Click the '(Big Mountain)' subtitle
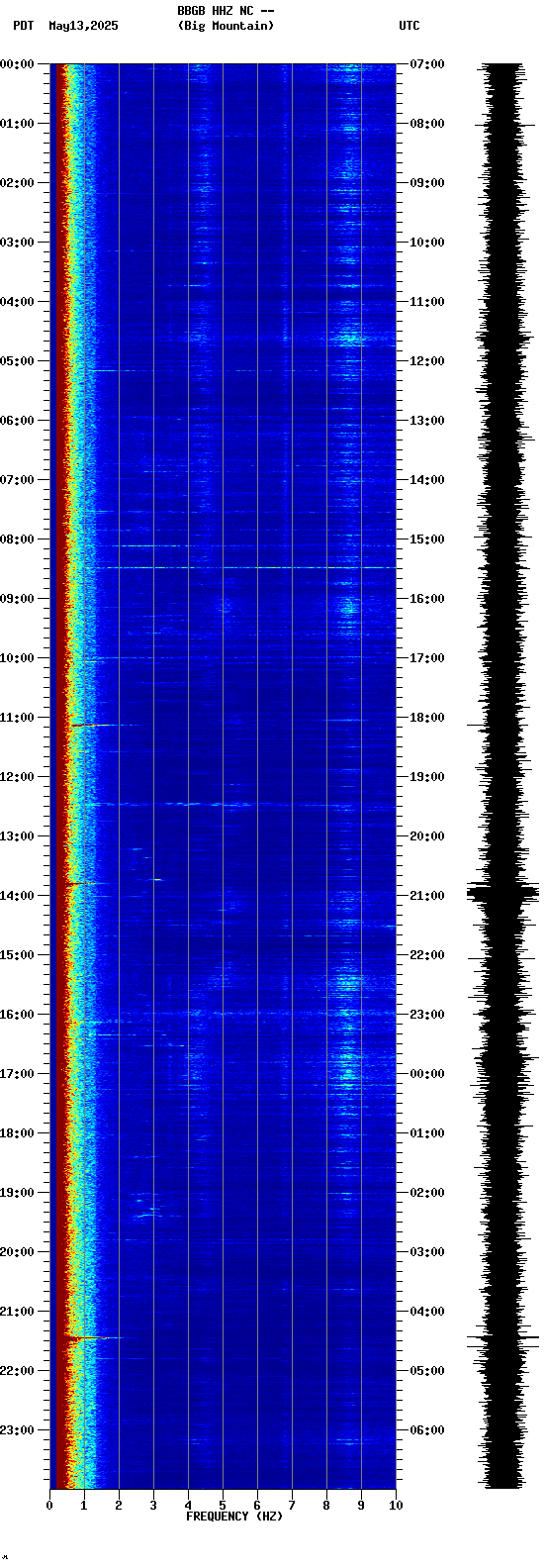546x1568 pixels. point(226,26)
